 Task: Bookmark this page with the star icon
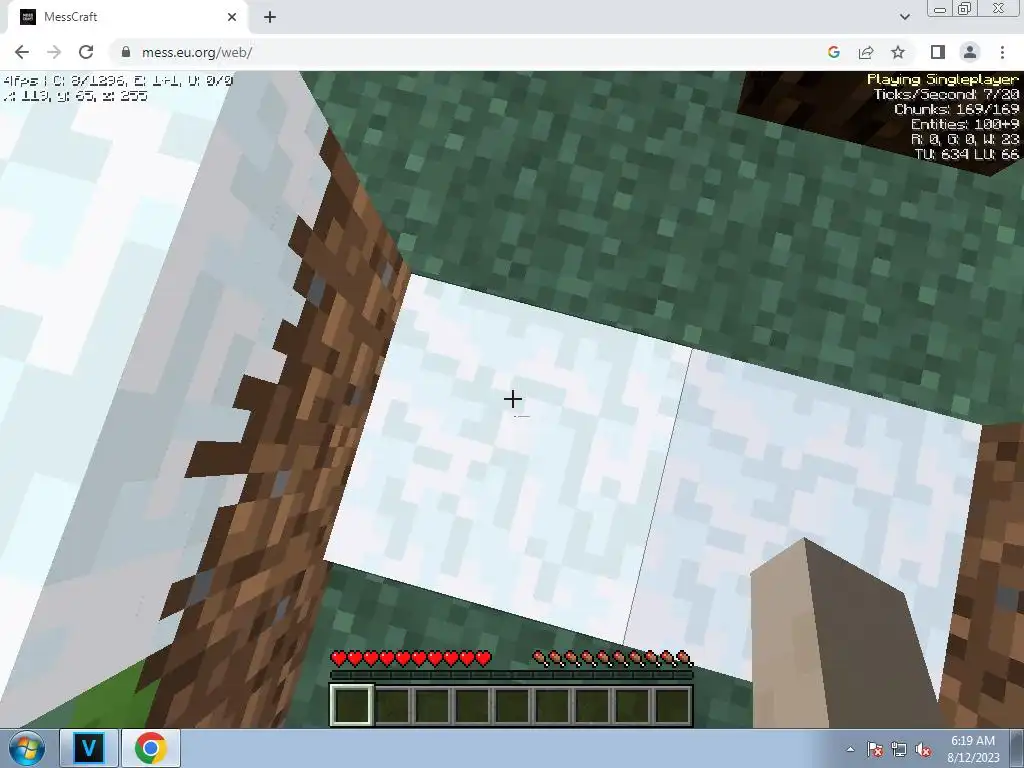898,52
